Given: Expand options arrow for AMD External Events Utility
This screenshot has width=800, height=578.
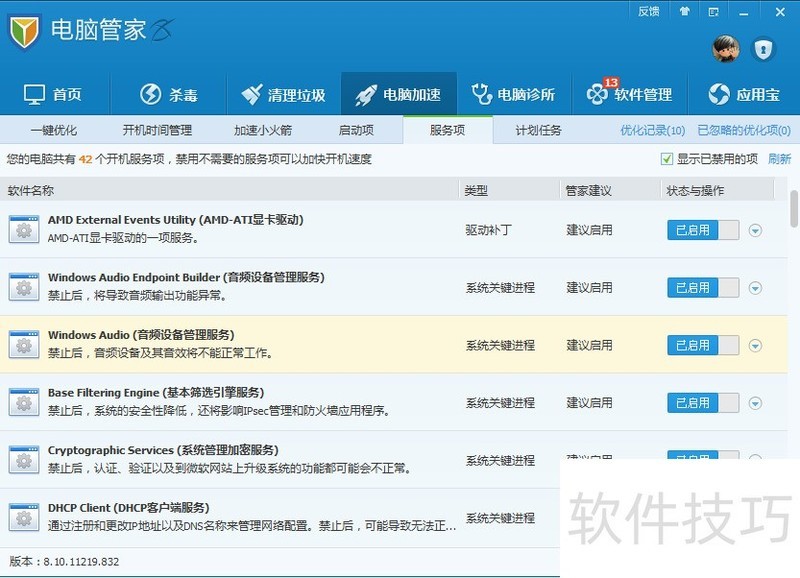Looking at the screenshot, I should [755, 231].
